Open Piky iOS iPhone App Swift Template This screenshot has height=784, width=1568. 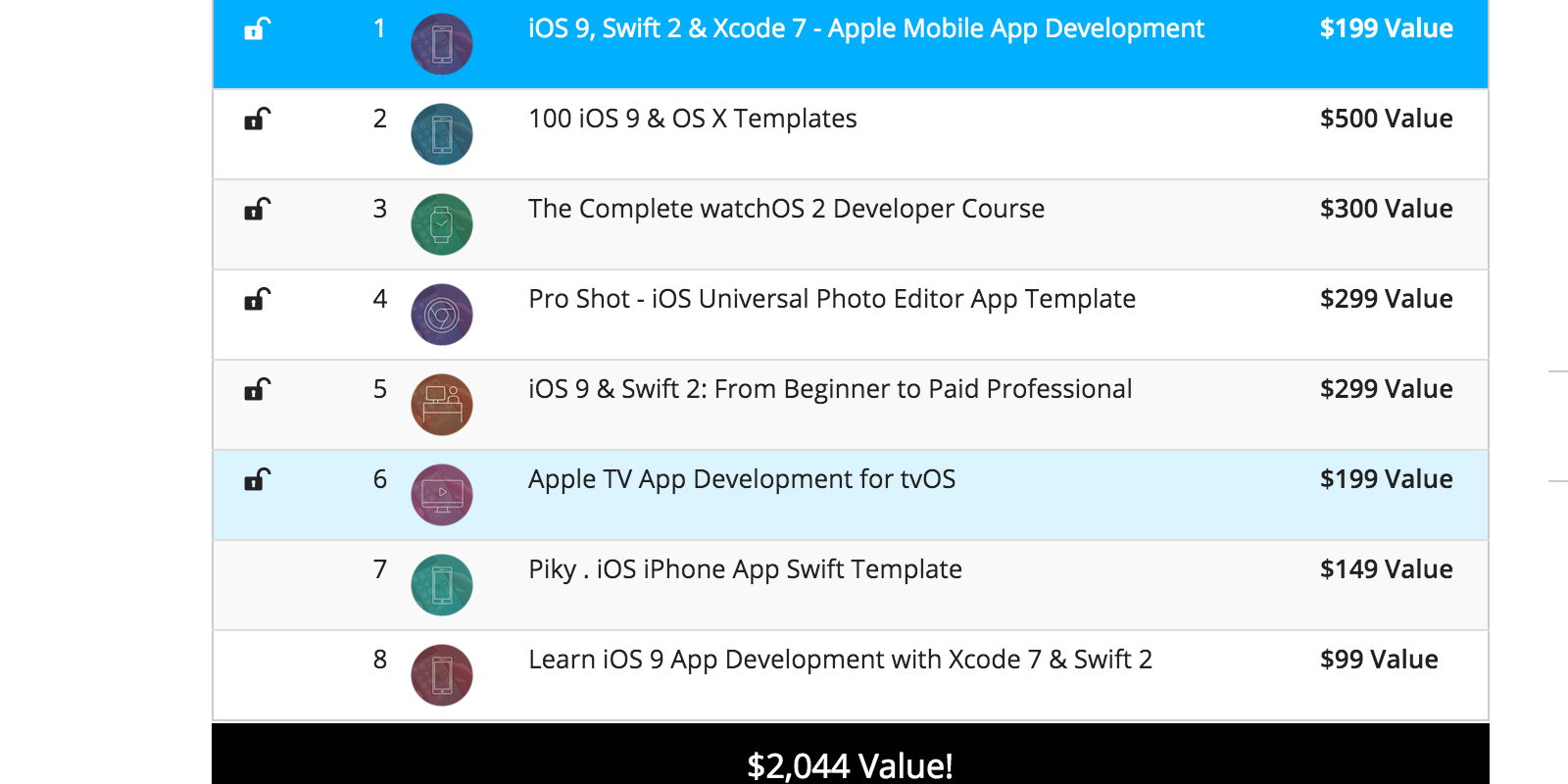746,569
